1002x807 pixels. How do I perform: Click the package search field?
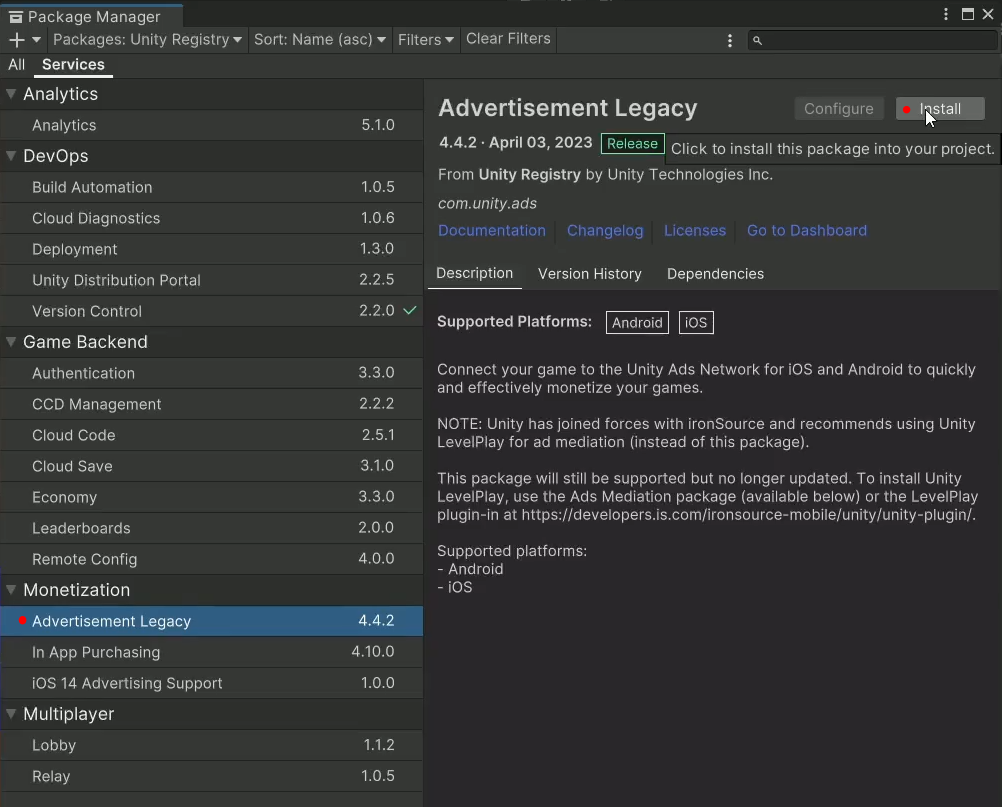(872, 40)
